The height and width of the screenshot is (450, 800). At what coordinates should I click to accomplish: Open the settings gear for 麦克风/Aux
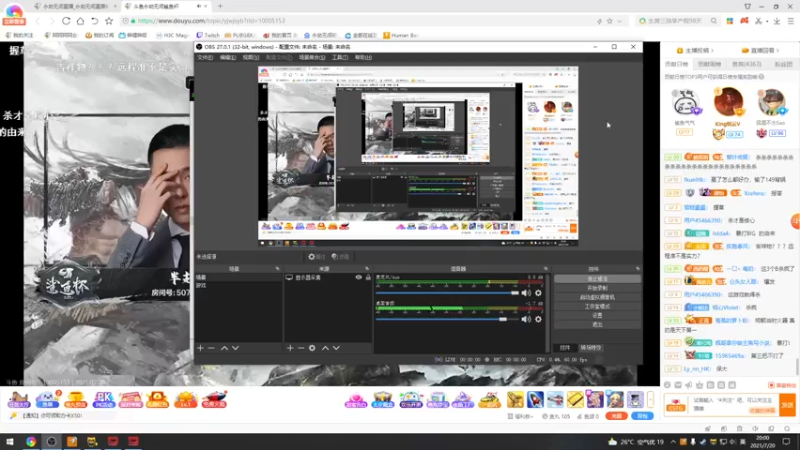pyautogui.click(x=538, y=293)
